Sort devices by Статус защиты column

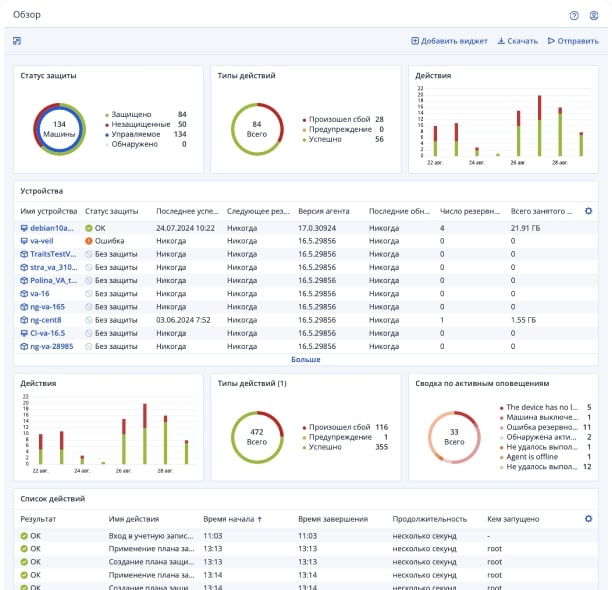(112, 211)
